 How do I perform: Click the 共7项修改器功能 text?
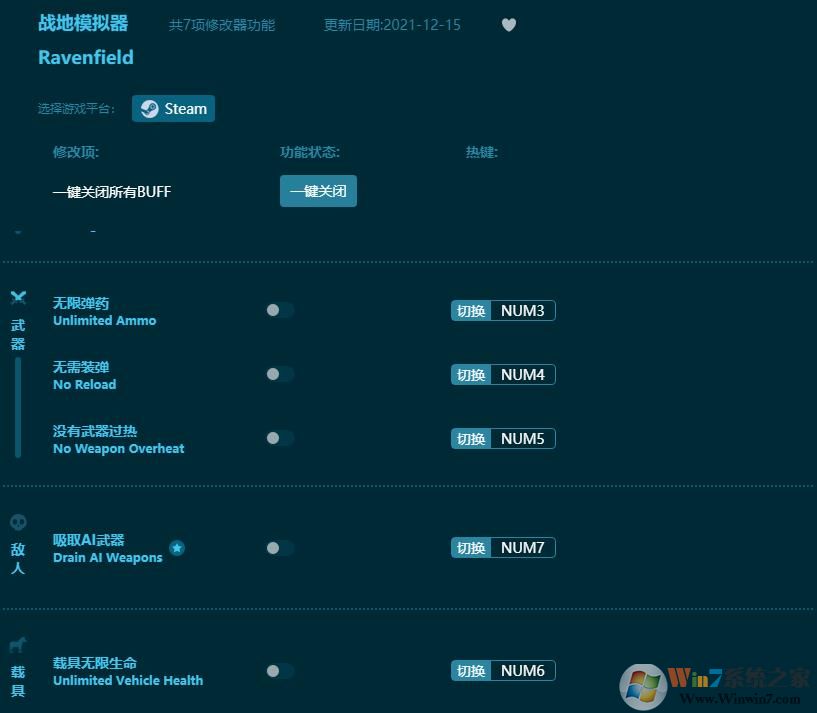[222, 24]
